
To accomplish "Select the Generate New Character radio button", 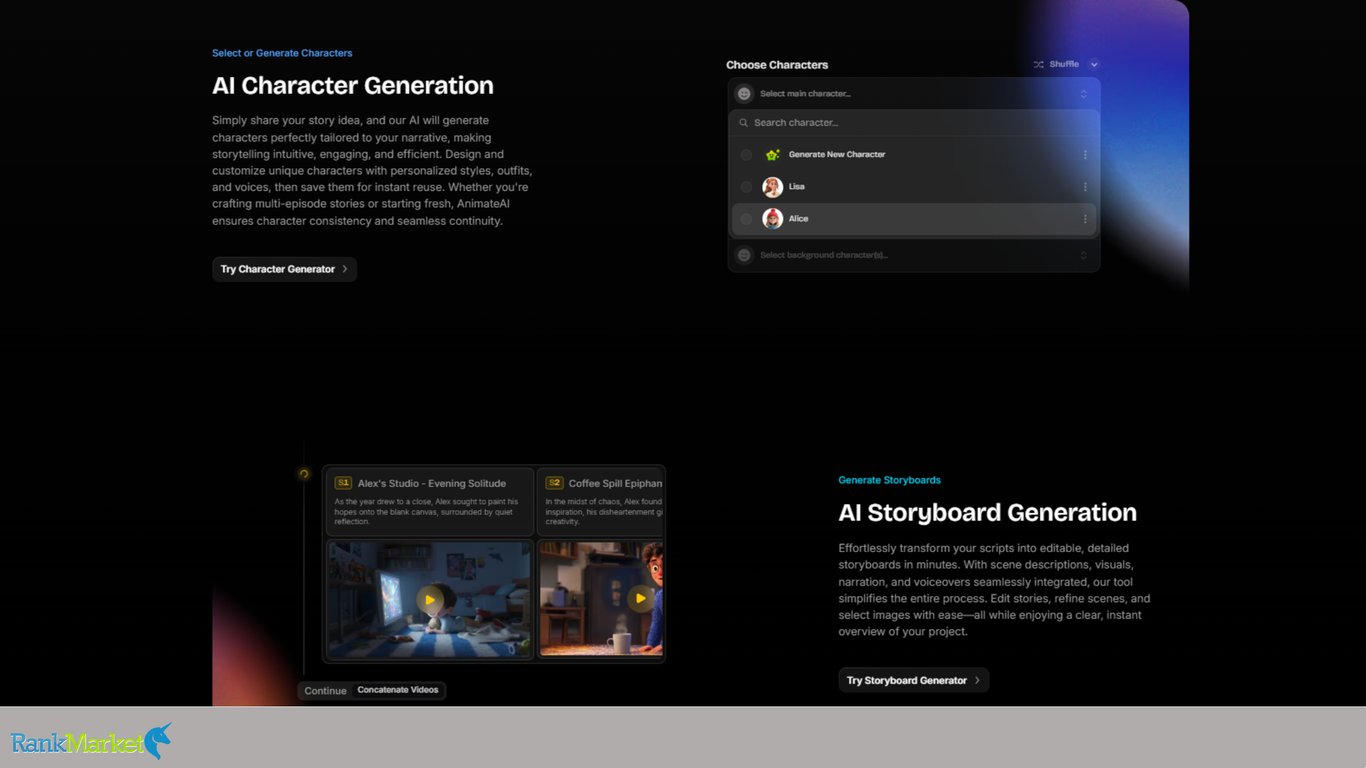I will tap(746, 155).
